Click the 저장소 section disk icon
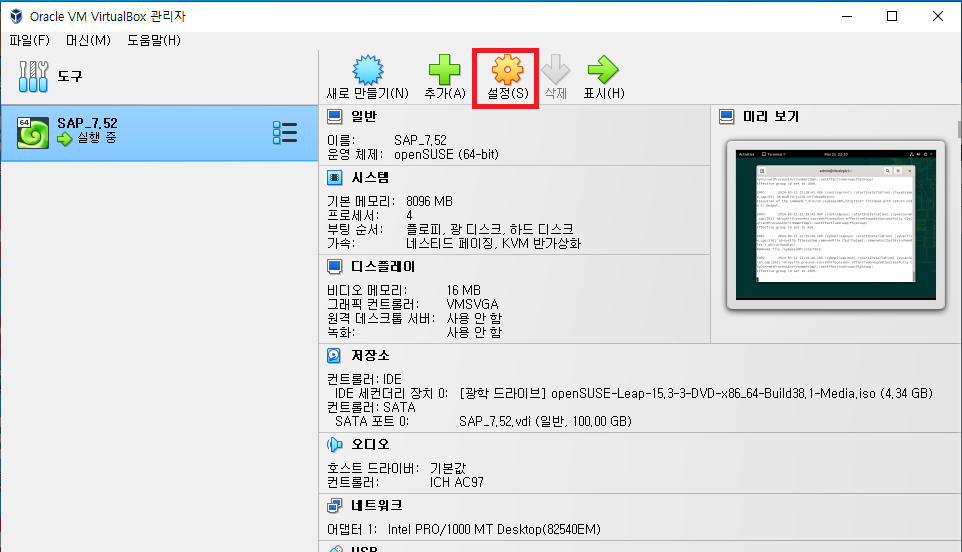Image resolution: width=962 pixels, height=552 pixels. (x=334, y=356)
